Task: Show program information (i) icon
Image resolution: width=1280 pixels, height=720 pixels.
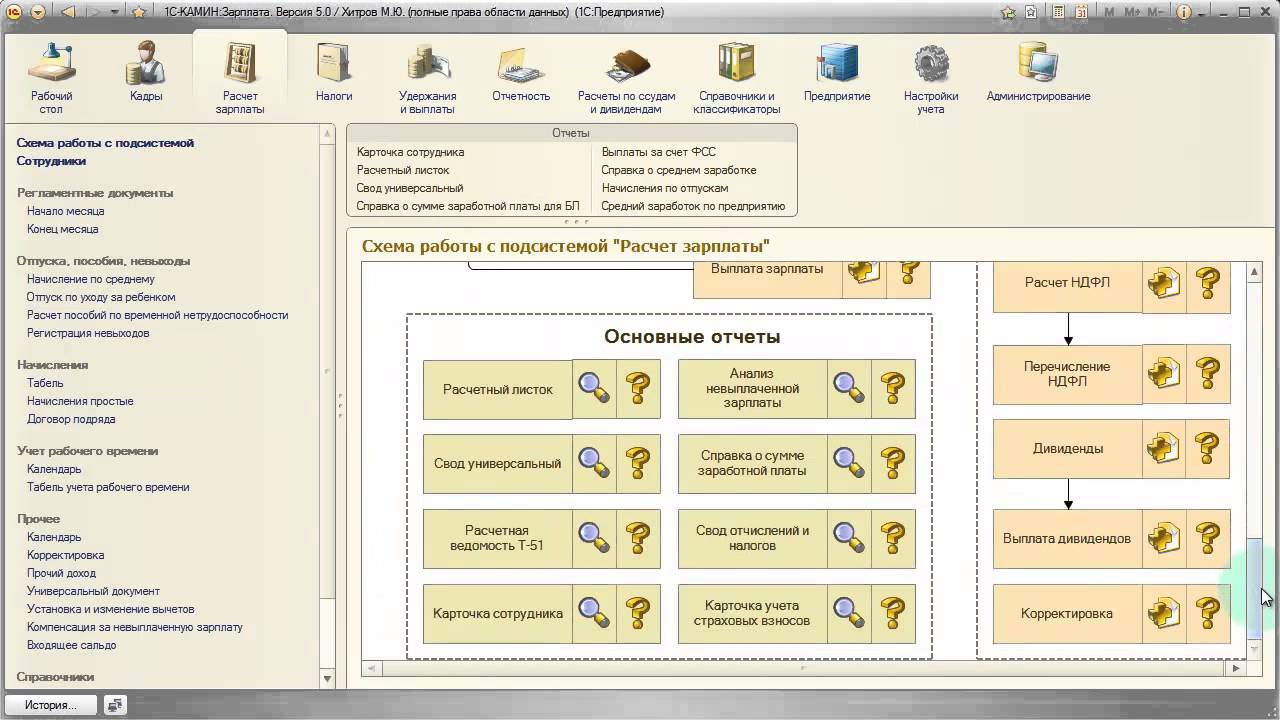Action: coord(1184,12)
